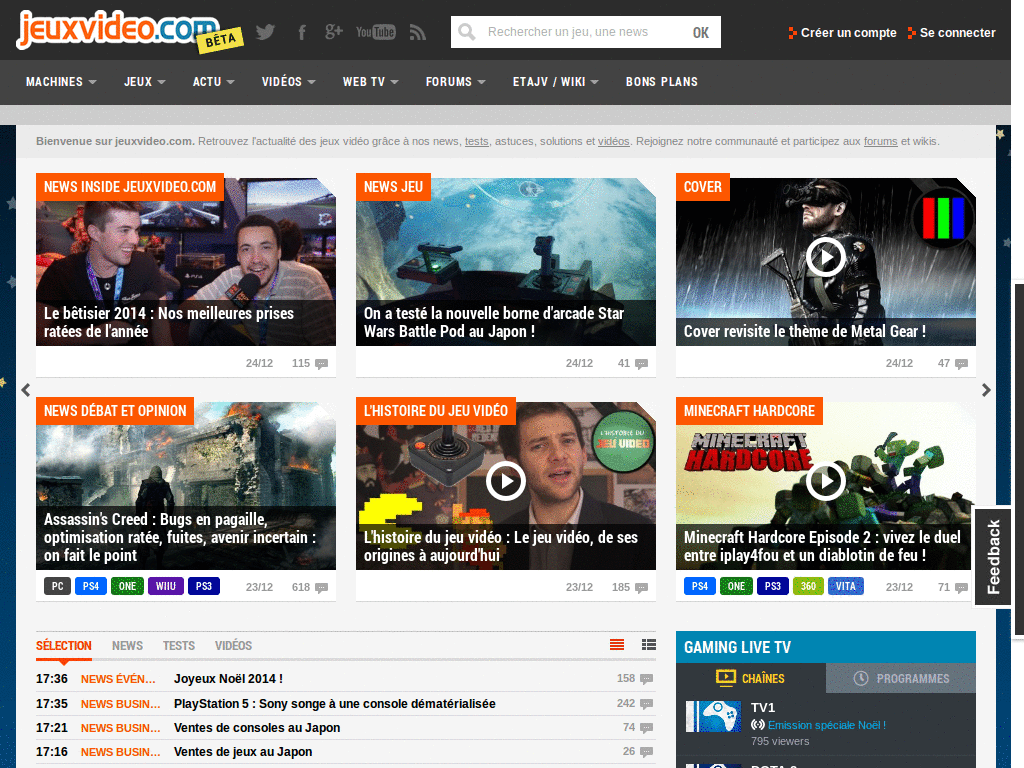Screen dimensions: 1024x768
Task: Open 'Ventes de jeux au Japon' headline
Action: click(x=243, y=752)
